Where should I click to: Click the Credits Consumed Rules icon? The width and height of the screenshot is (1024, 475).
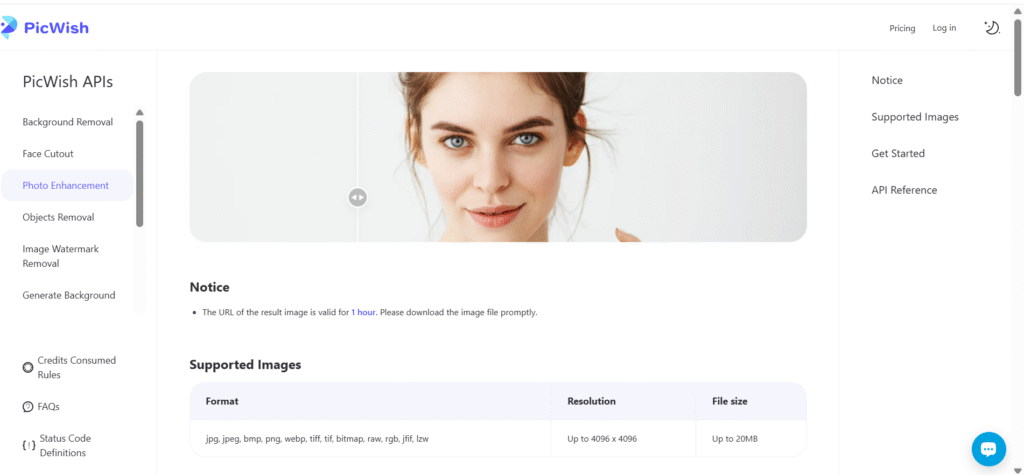click(x=28, y=367)
